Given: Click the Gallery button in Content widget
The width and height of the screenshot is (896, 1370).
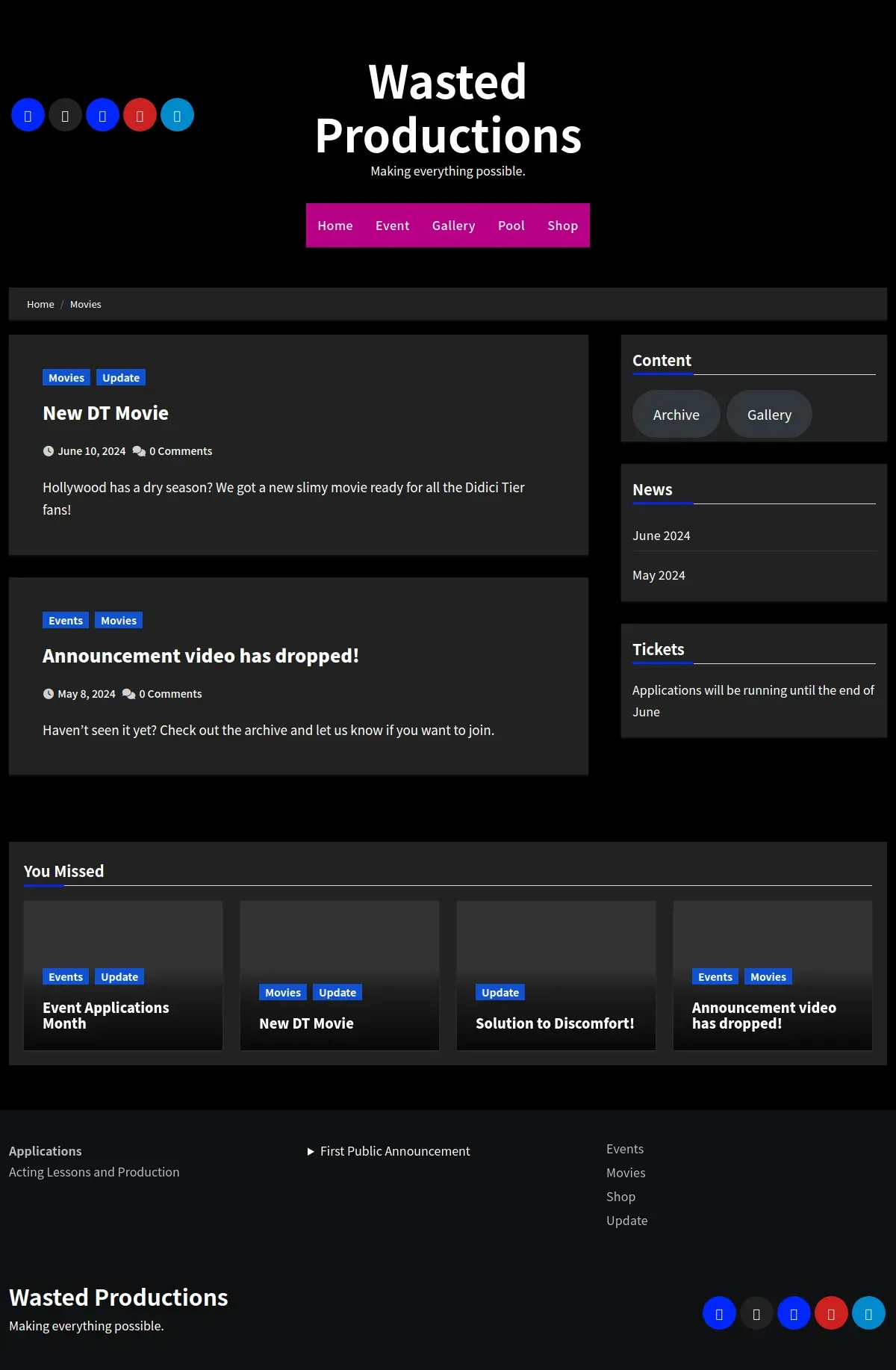Looking at the screenshot, I should click(x=769, y=415).
